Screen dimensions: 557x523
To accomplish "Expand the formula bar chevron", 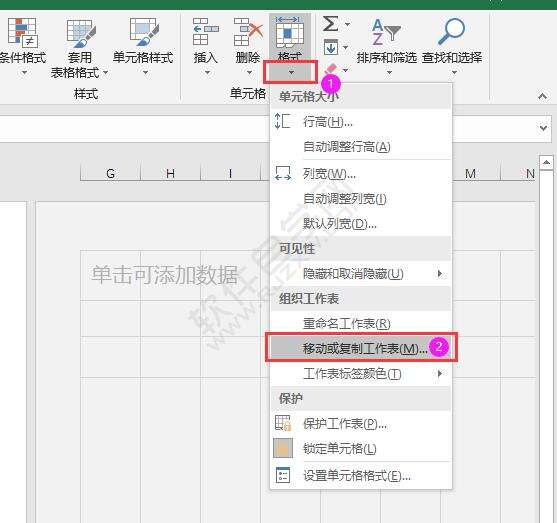I will tap(543, 128).
